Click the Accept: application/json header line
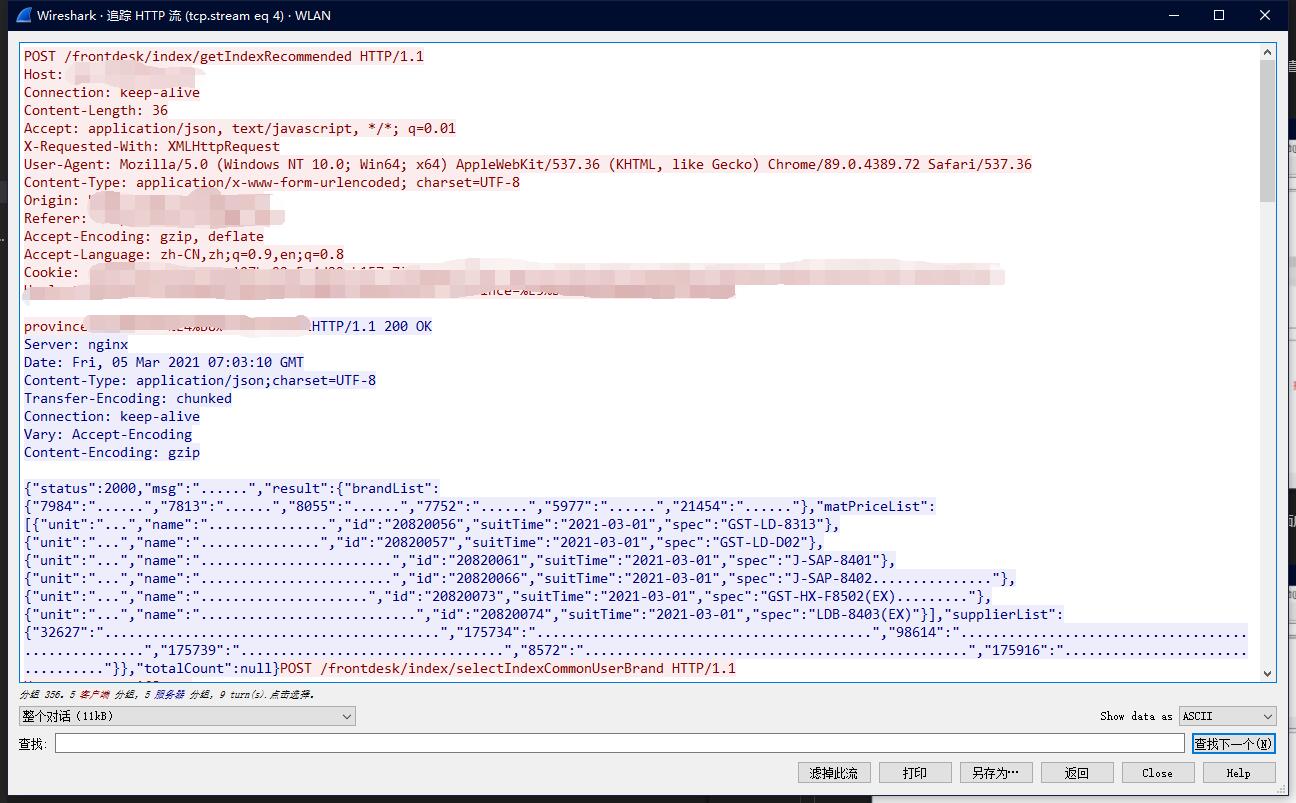1296x803 pixels. click(x=240, y=128)
